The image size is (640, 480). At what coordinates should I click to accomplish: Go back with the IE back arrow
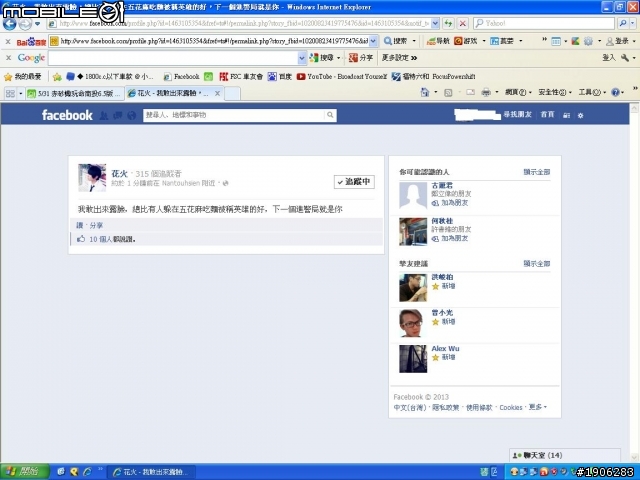point(9,24)
